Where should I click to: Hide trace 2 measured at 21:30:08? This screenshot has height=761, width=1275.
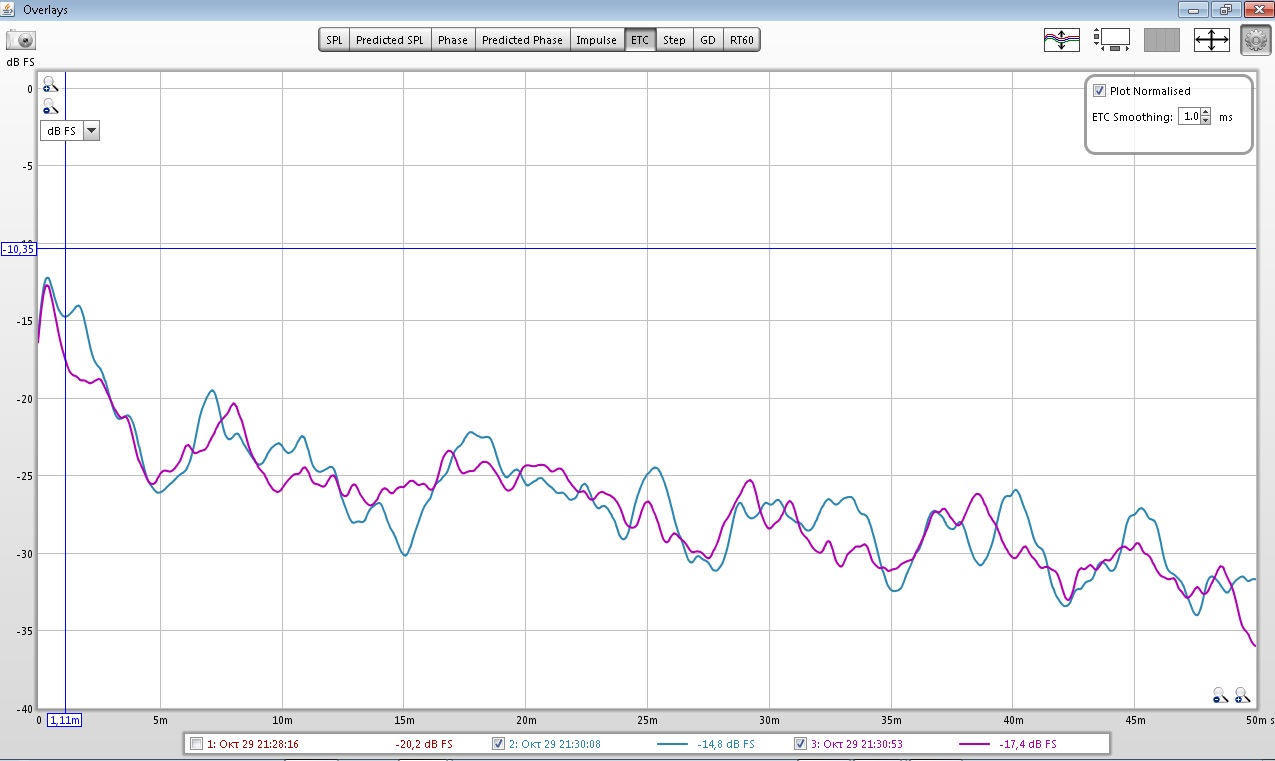[498, 744]
